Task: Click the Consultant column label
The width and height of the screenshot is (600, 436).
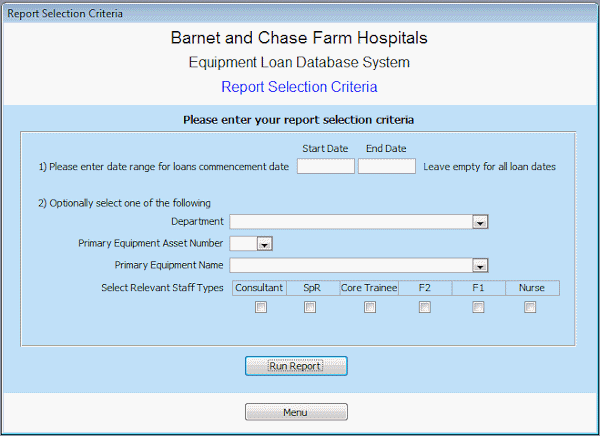Action: [259, 288]
